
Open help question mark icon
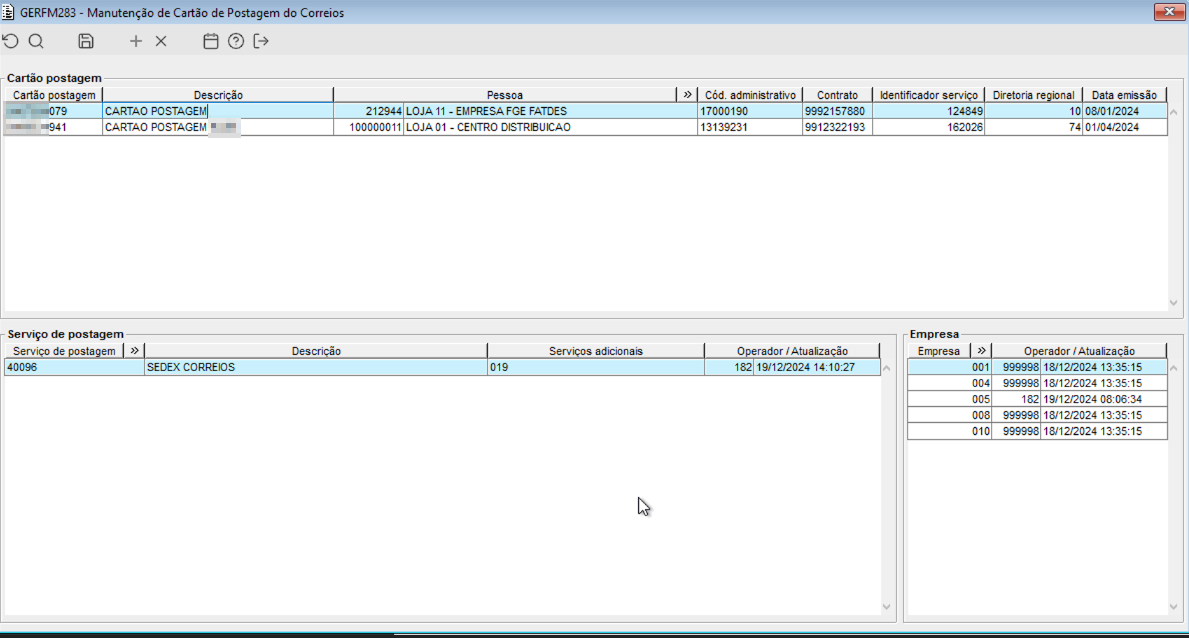coord(236,41)
